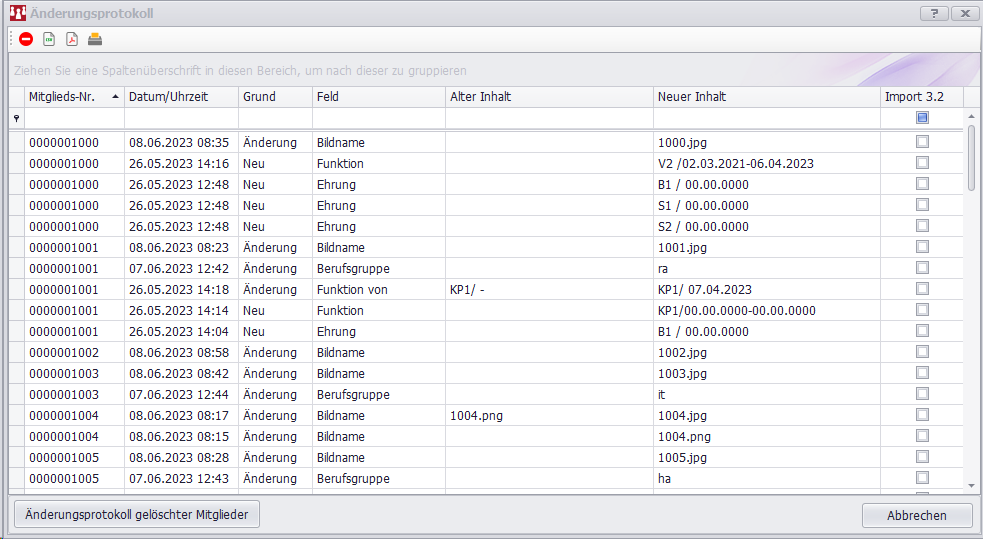The width and height of the screenshot is (983, 539).
Task: Check Import 3.2 for the KP1/ 07.04.2023 row
Action: [x=922, y=289]
